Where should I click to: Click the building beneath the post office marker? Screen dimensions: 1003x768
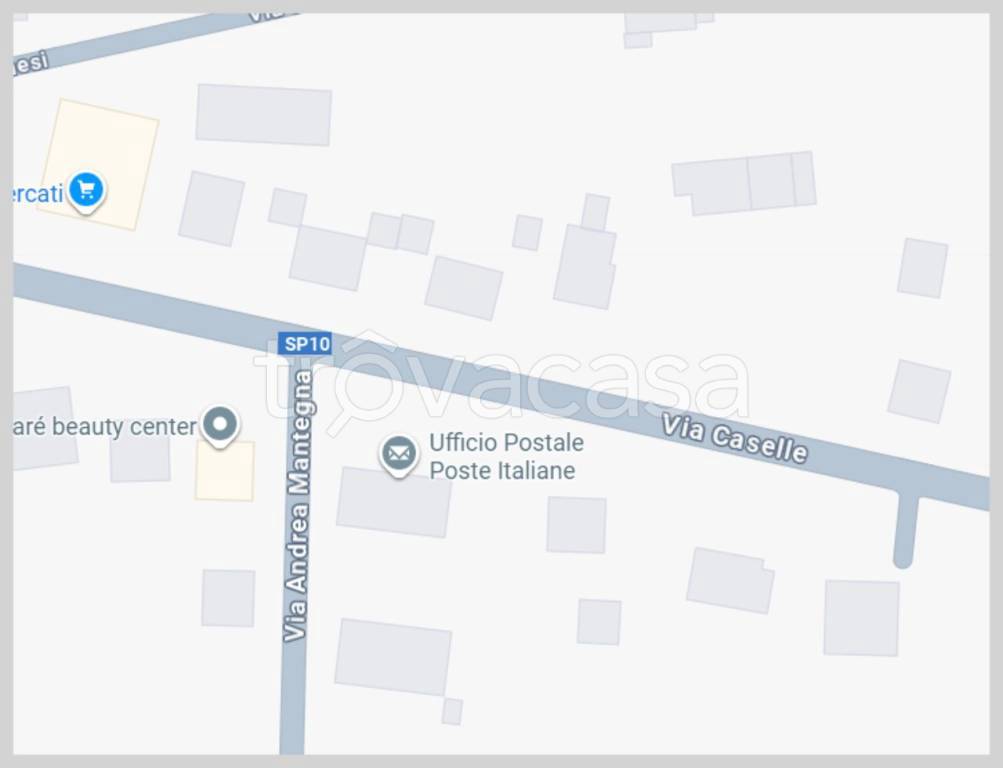[394, 503]
